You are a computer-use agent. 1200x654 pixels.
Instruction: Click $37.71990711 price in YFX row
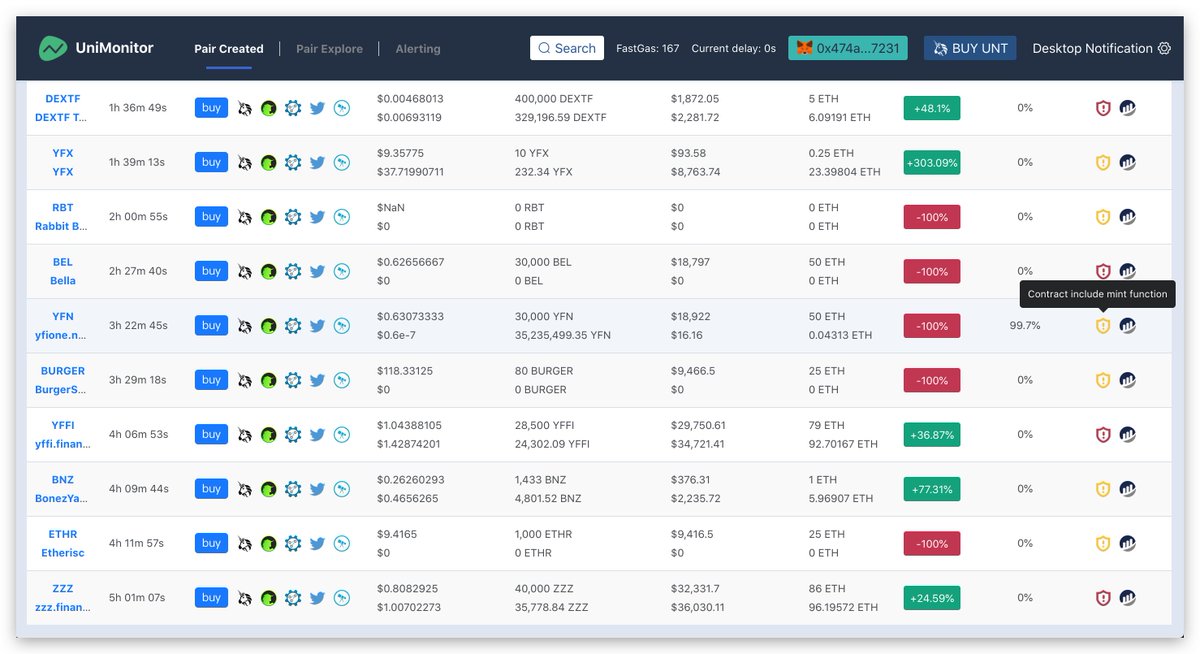click(x=411, y=172)
